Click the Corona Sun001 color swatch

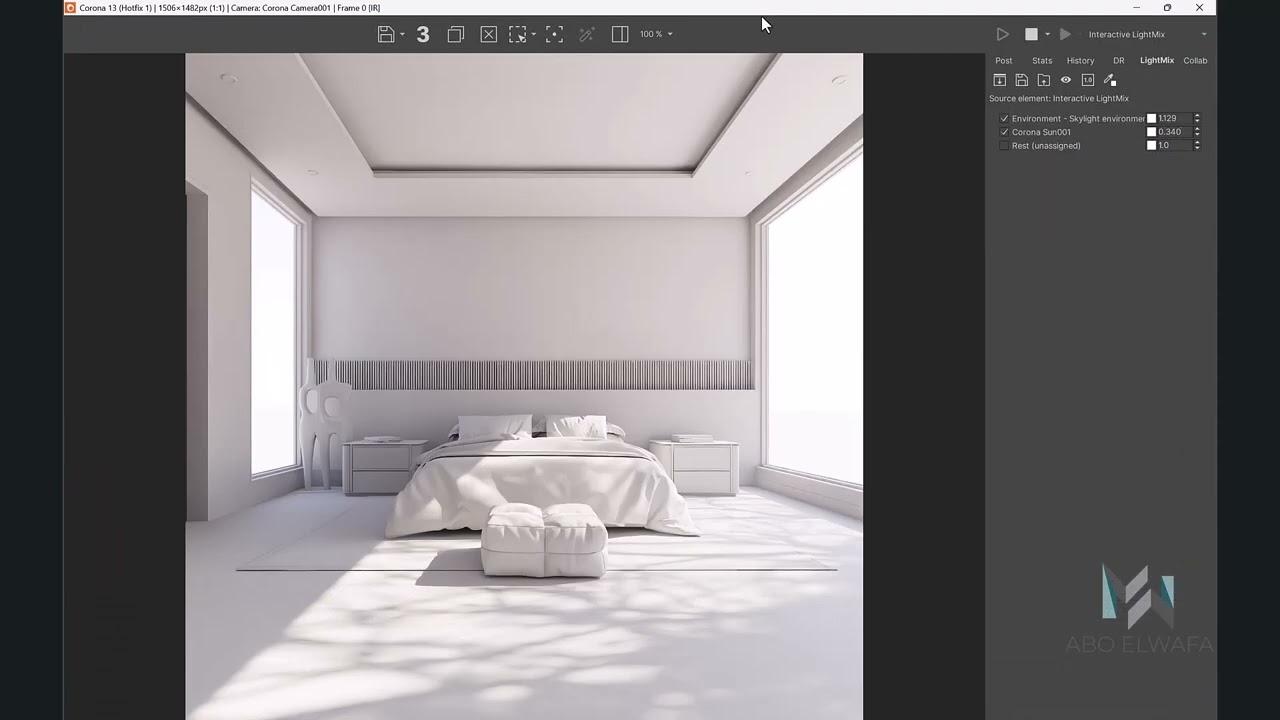pos(1151,132)
